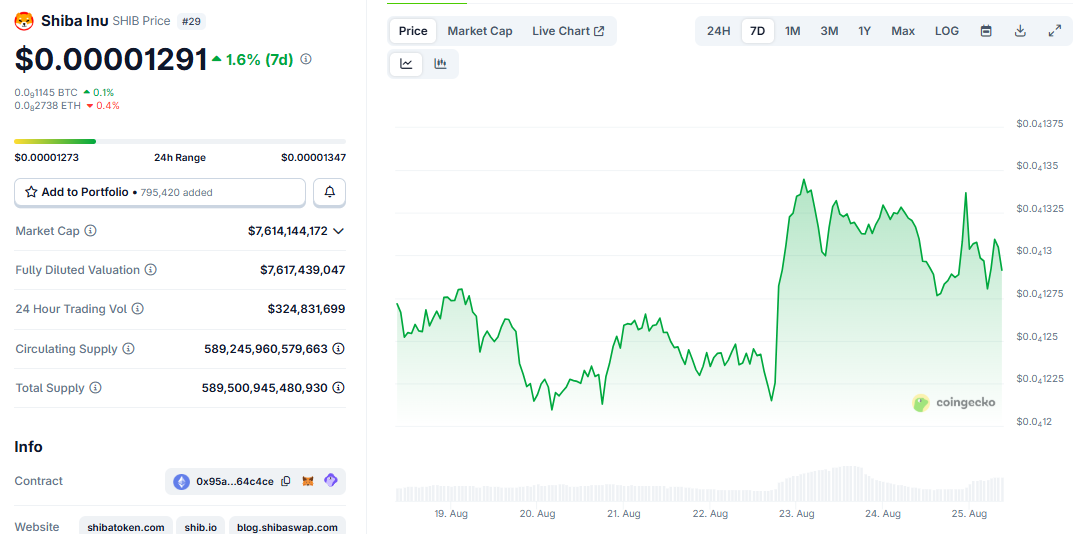1082x534 pixels.
Task: Open the Live Chart tab
Action: tap(569, 31)
